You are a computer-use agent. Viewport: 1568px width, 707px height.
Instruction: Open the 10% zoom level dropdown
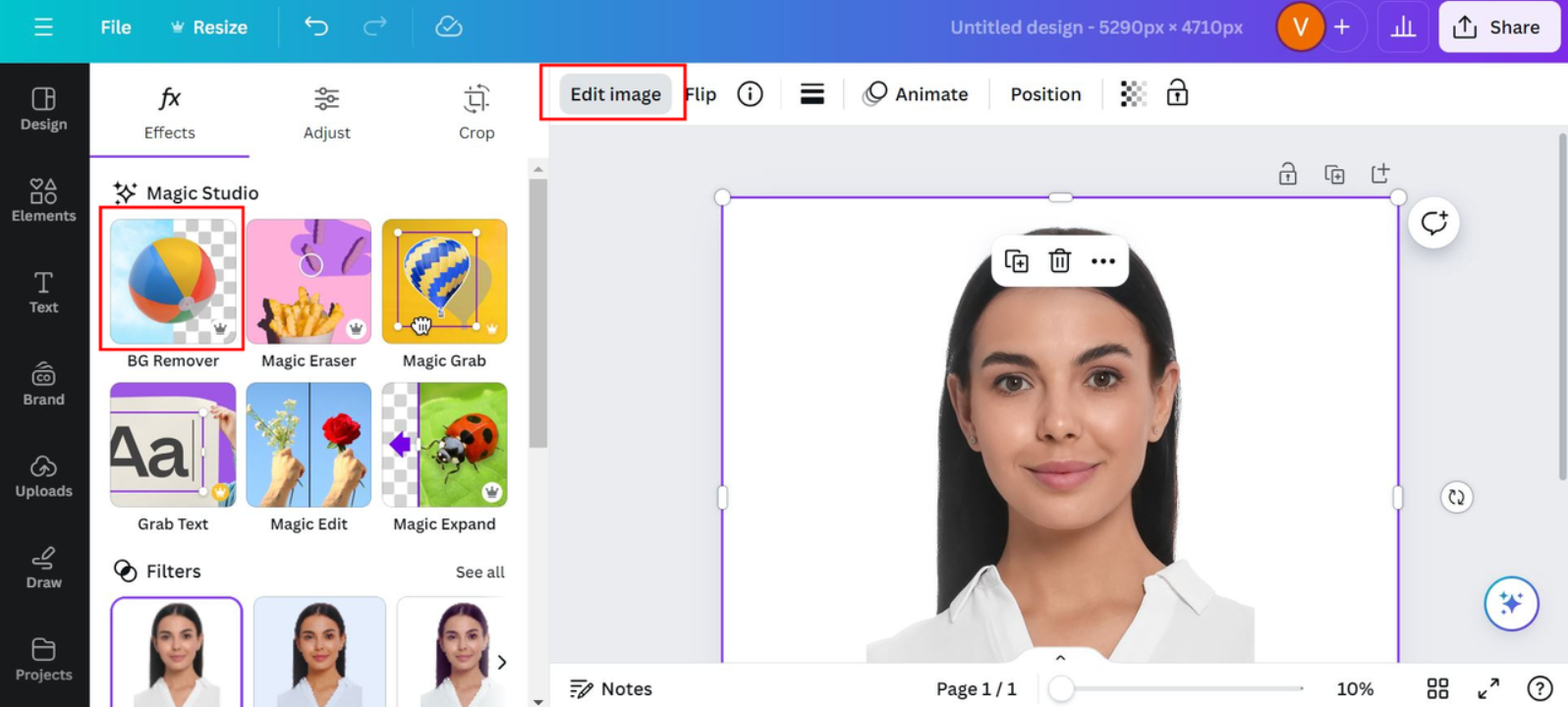coord(1355,689)
